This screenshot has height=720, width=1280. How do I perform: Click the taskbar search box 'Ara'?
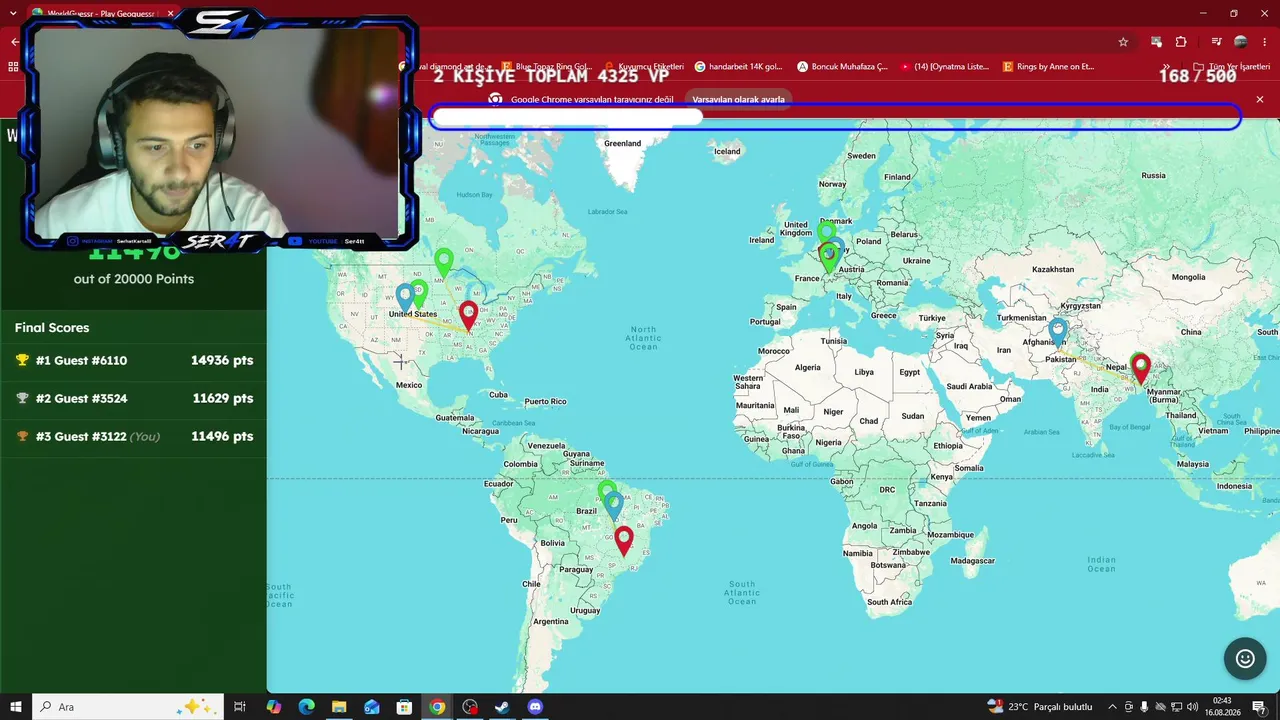pyautogui.click(x=128, y=707)
